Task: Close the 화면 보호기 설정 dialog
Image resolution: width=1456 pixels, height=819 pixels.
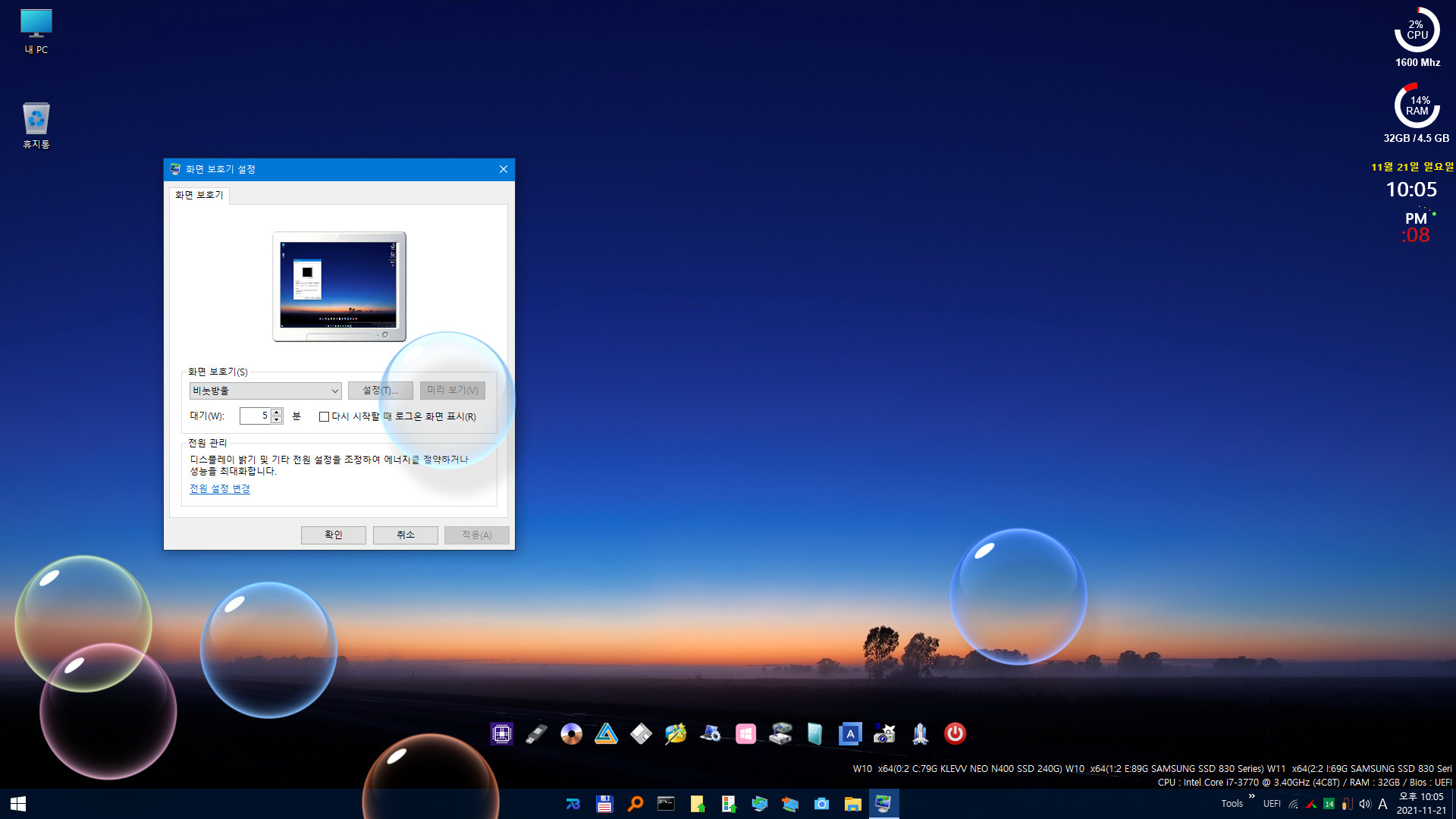Action: [504, 169]
